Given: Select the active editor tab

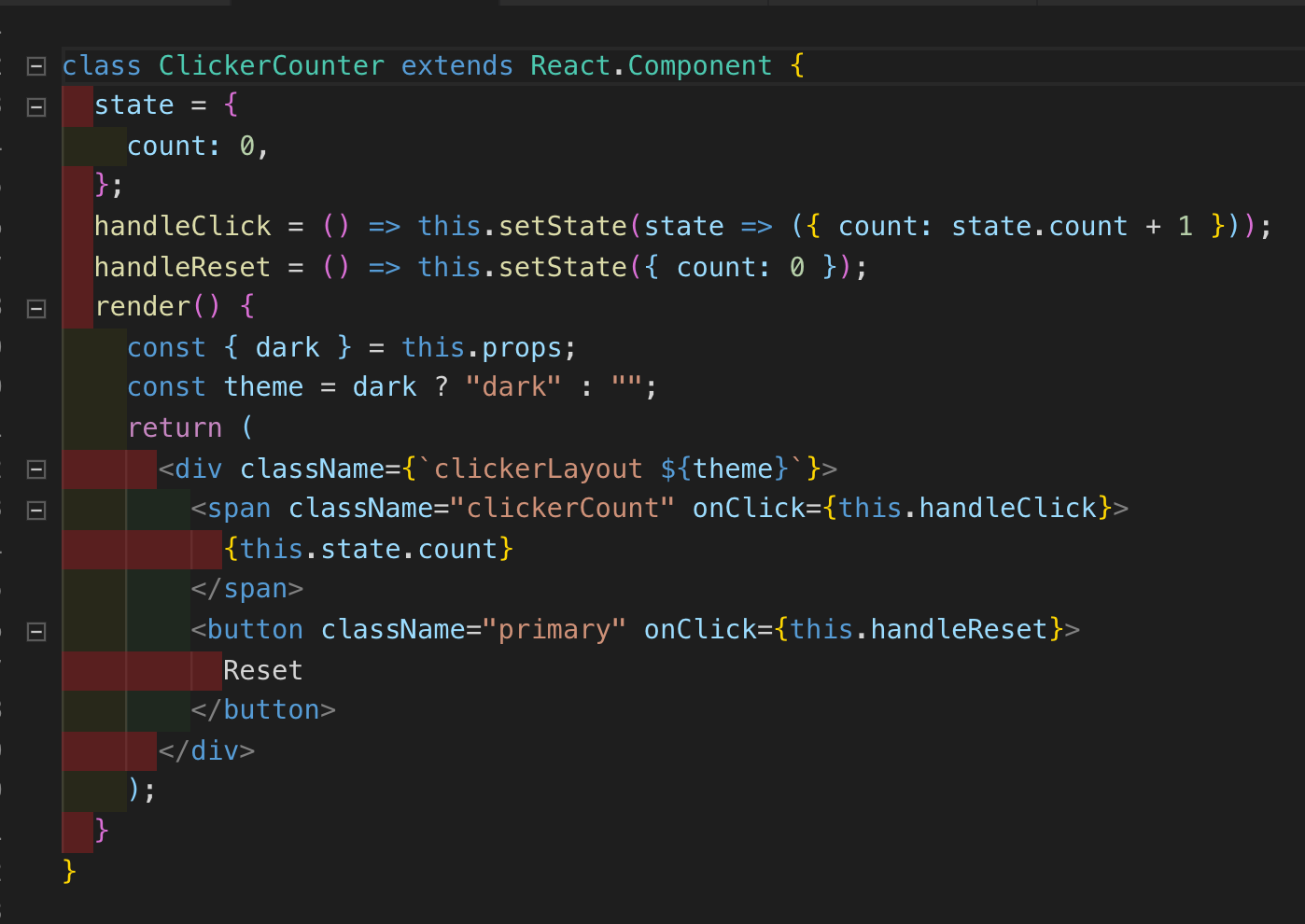Looking at the screenshot, I should [x=364, y=5].
